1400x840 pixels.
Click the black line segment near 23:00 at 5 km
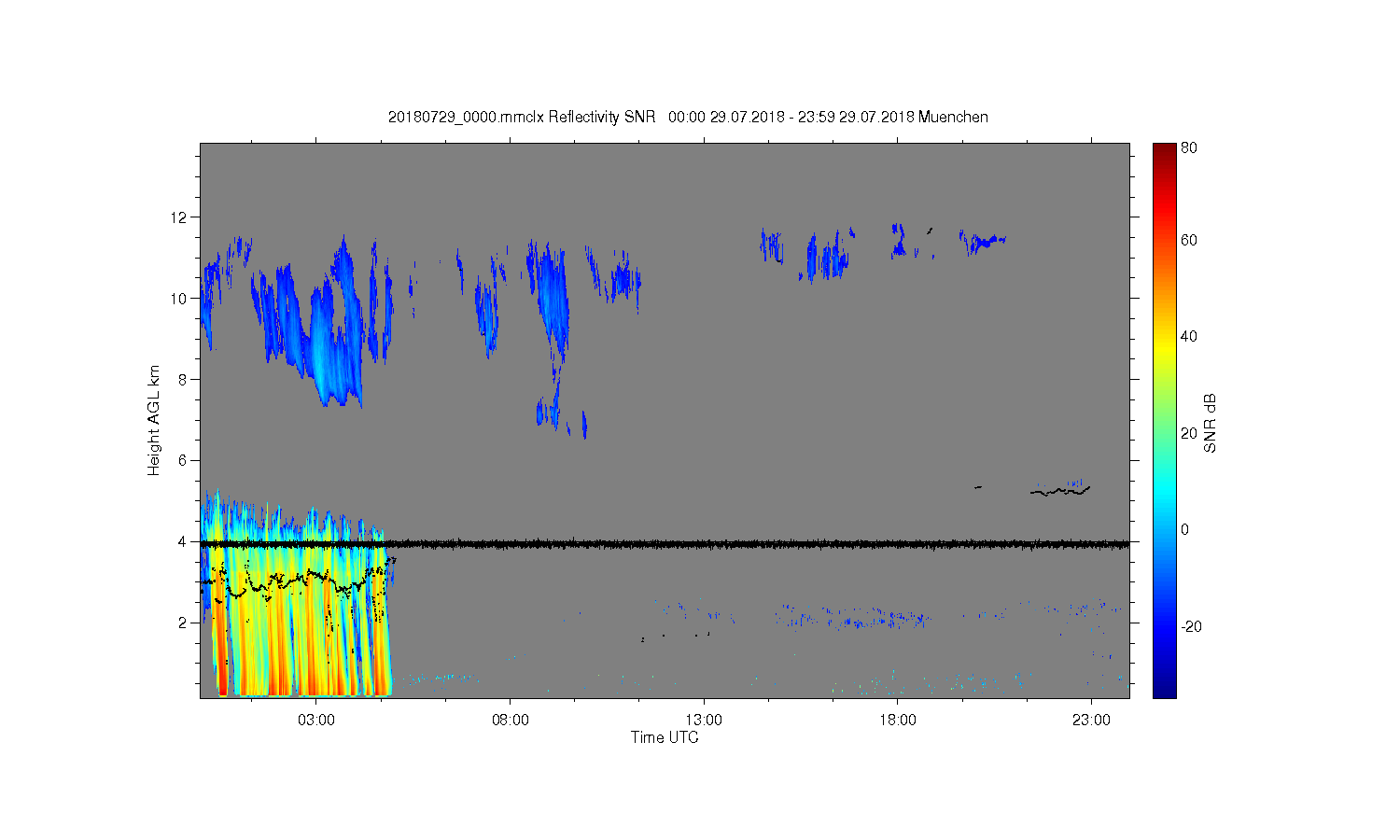1060,490
